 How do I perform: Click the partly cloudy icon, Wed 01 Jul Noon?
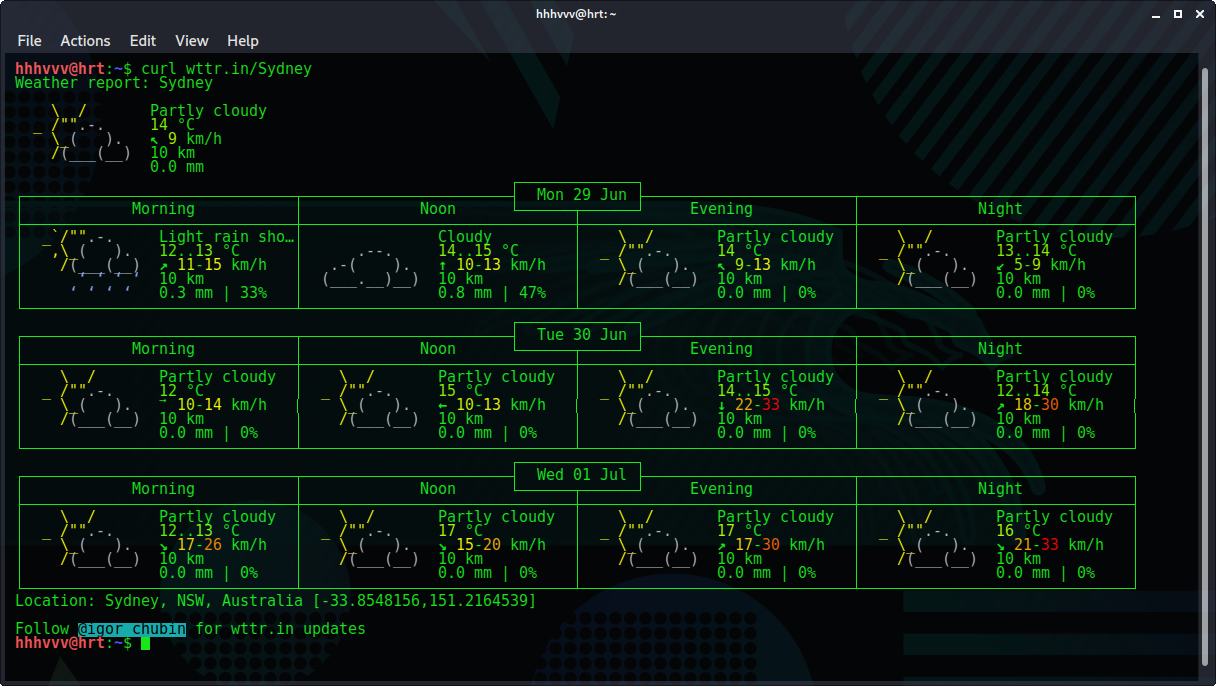click(x=370, y=538)
